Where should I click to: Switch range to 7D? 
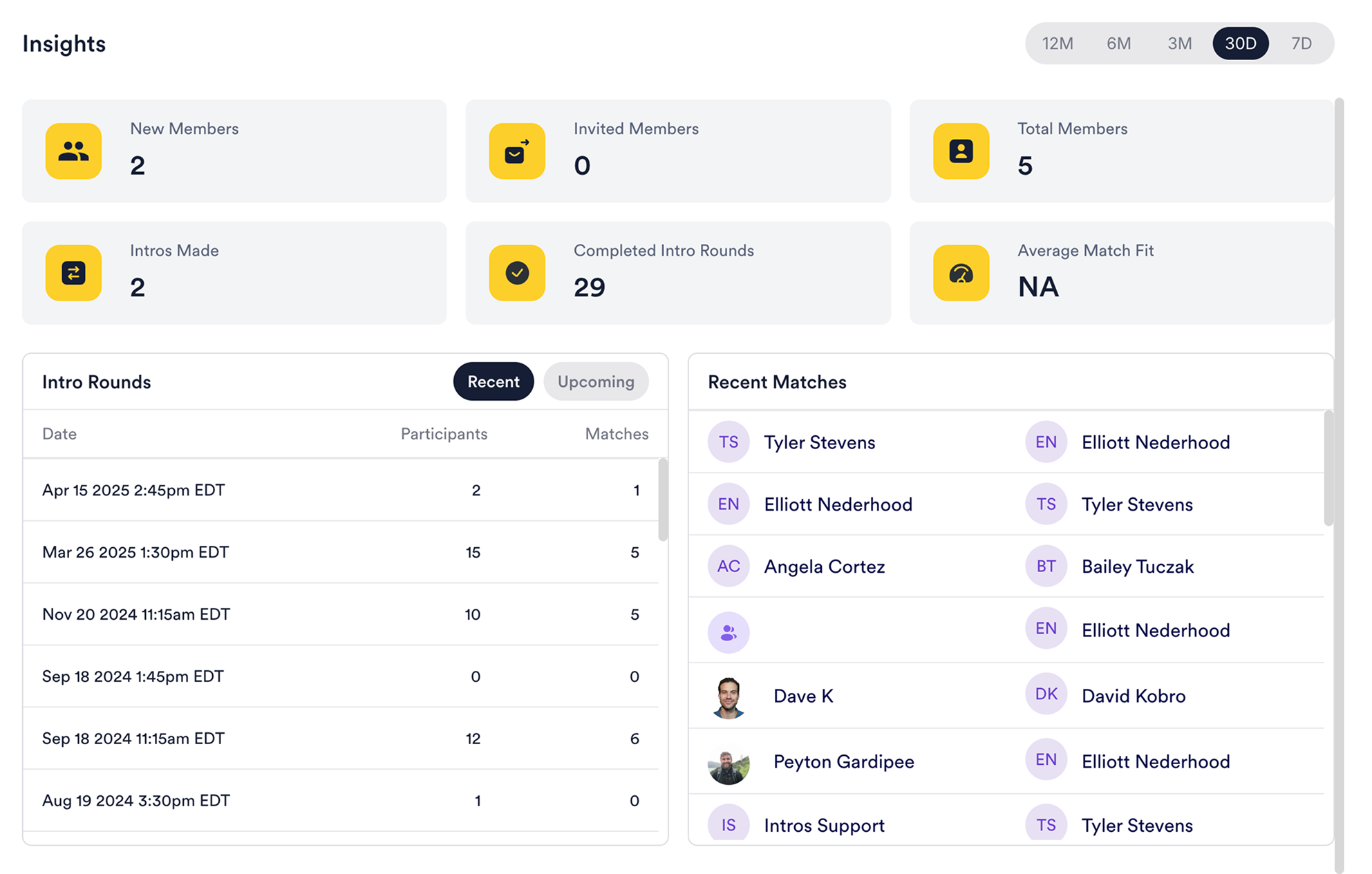[1301, 44]
